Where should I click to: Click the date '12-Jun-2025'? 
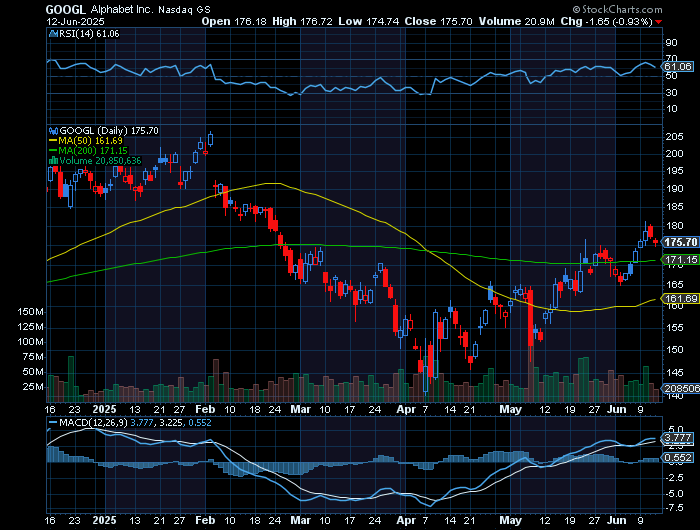tap(75, 21)
